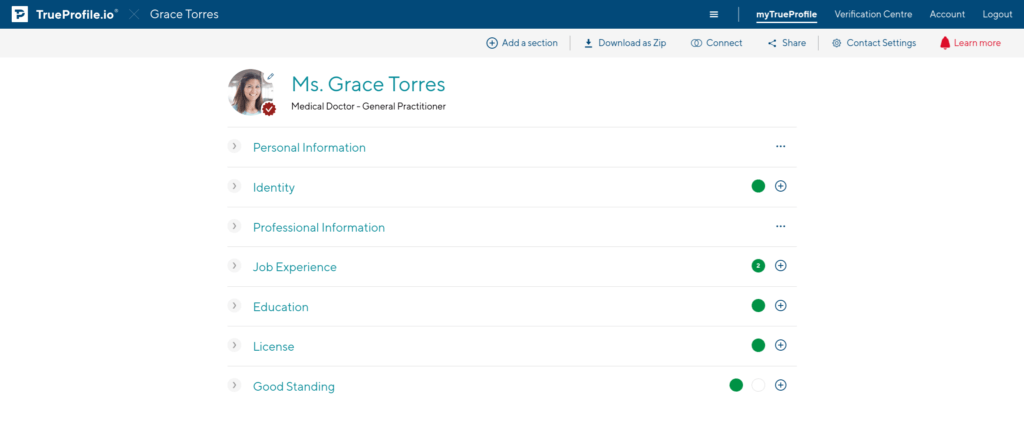1024x445 pixels.
Task: Click Grace Torres profile photo
Action: click(x=251, y=92)
